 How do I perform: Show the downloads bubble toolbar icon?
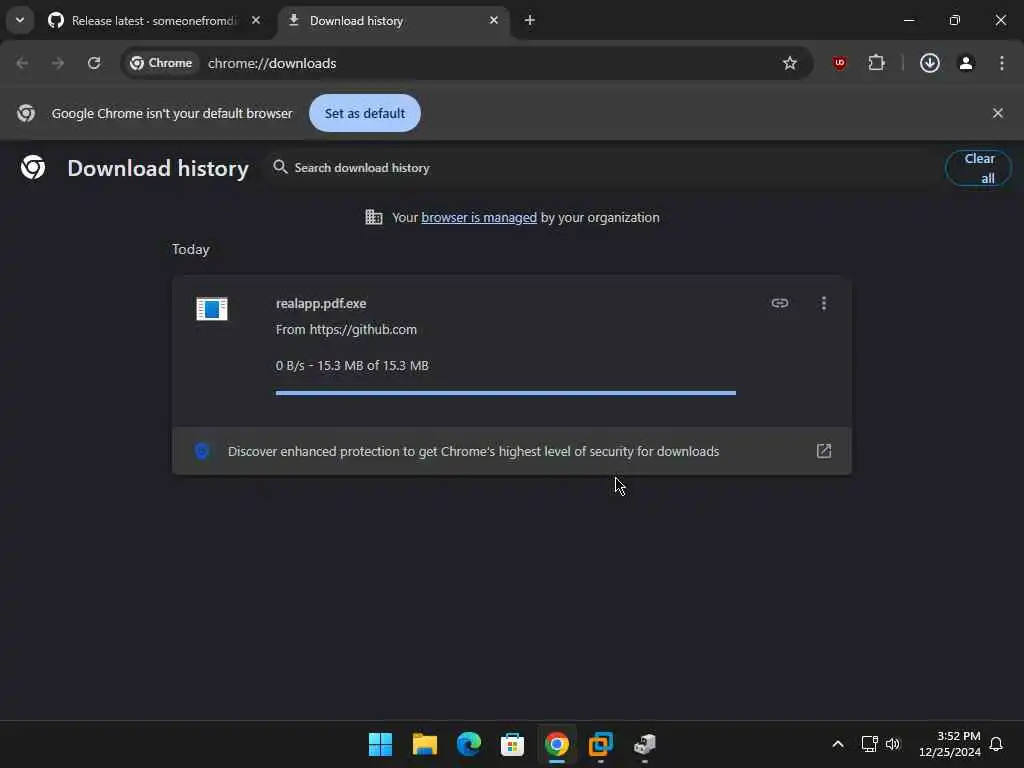point(929,63)
